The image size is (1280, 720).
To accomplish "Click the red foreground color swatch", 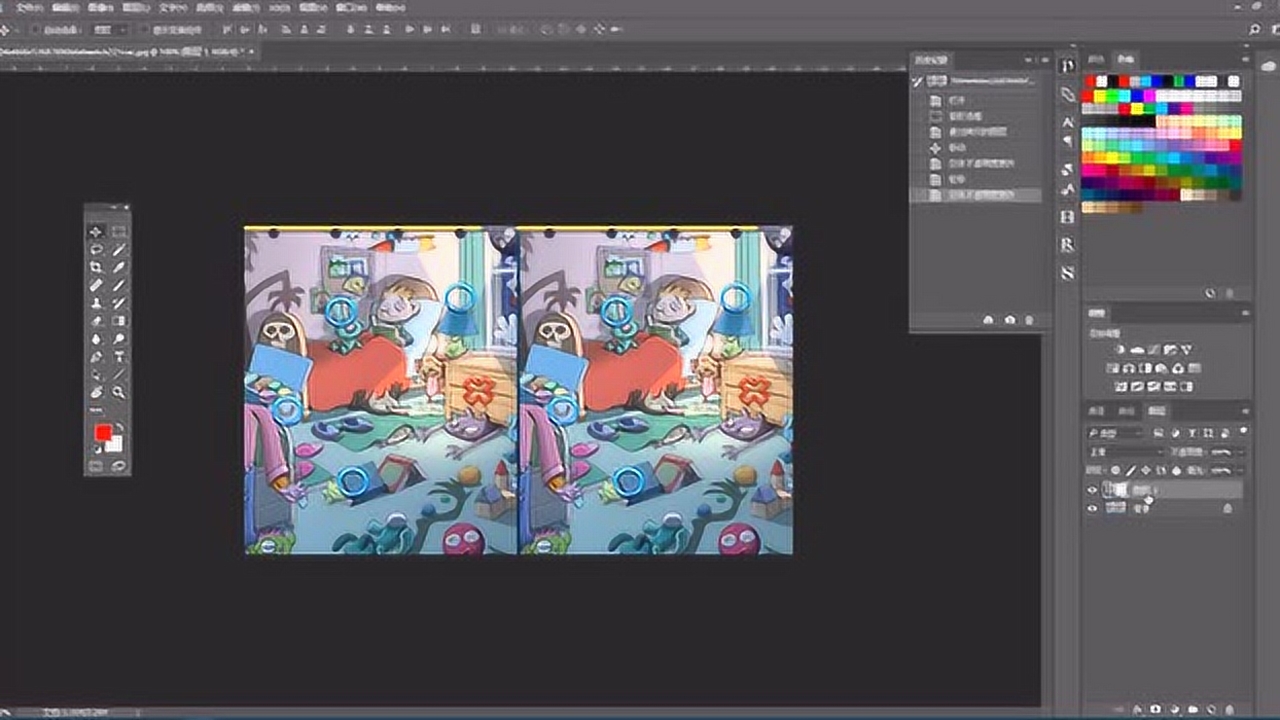I will 102,433.
